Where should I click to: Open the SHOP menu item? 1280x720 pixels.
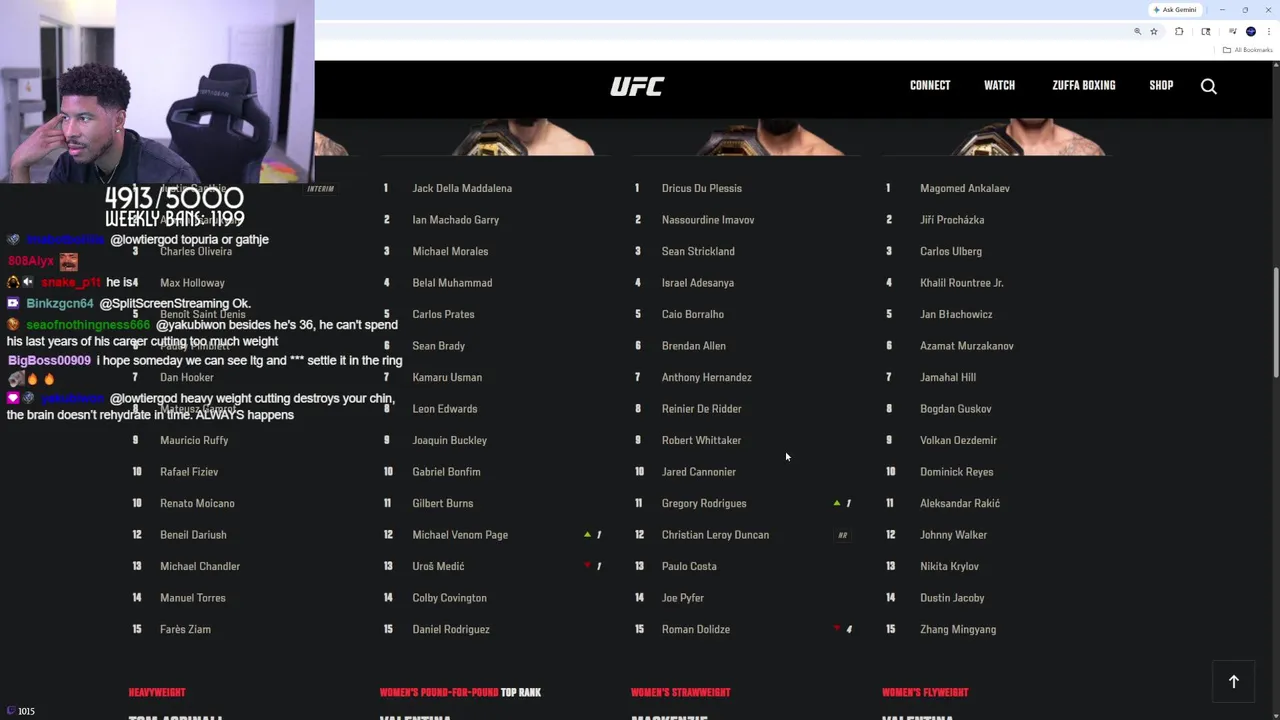(x=1161, y=86)
